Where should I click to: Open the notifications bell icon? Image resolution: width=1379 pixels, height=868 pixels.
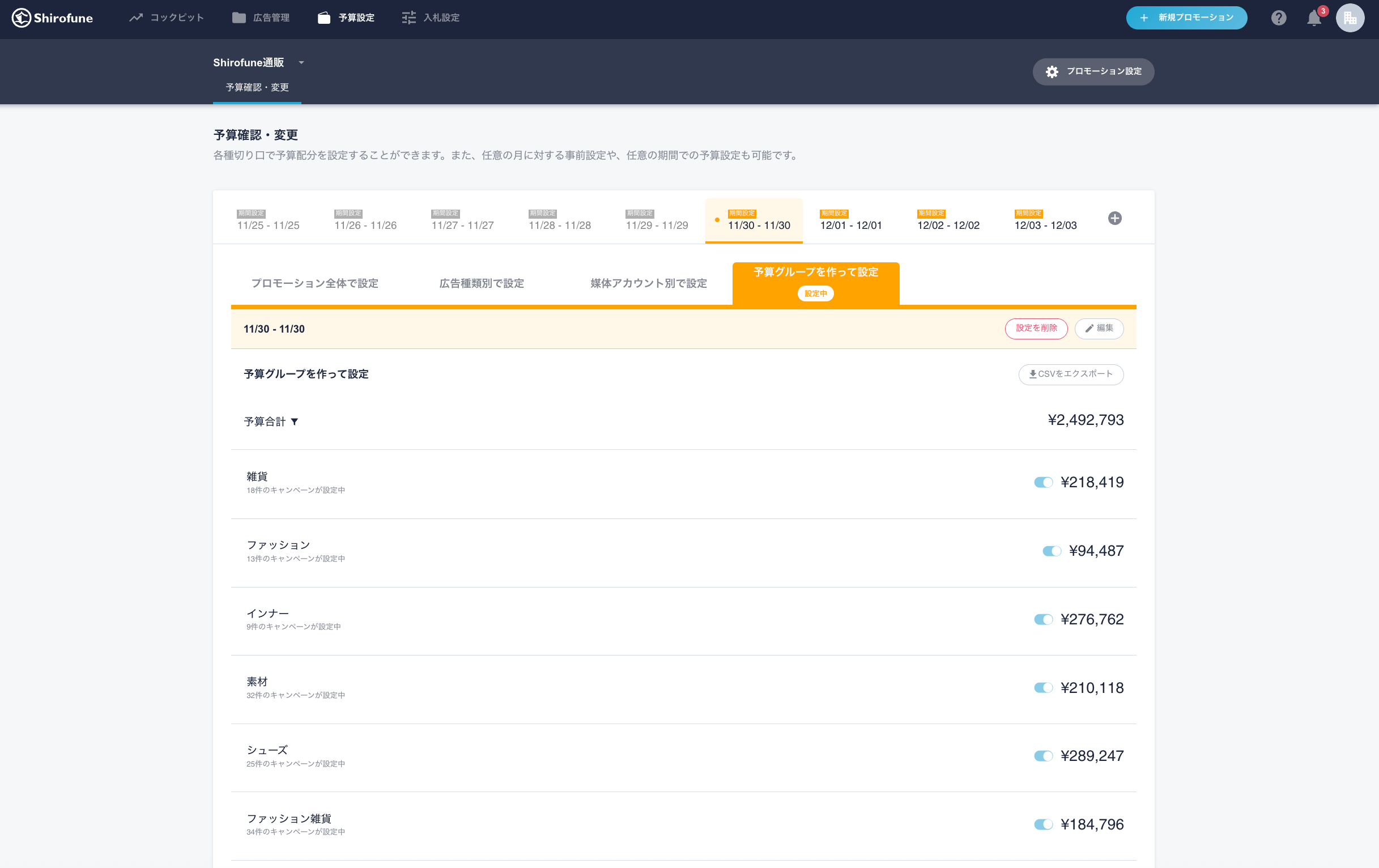pyautogui.click(x=1314, y=18)
